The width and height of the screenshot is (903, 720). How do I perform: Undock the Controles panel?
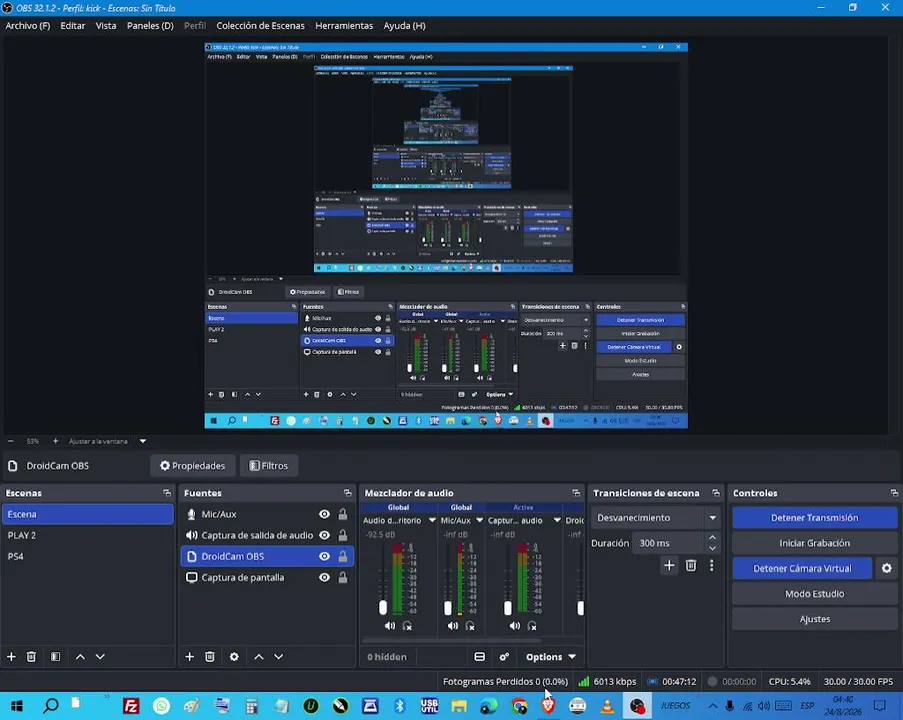(894, 493)
